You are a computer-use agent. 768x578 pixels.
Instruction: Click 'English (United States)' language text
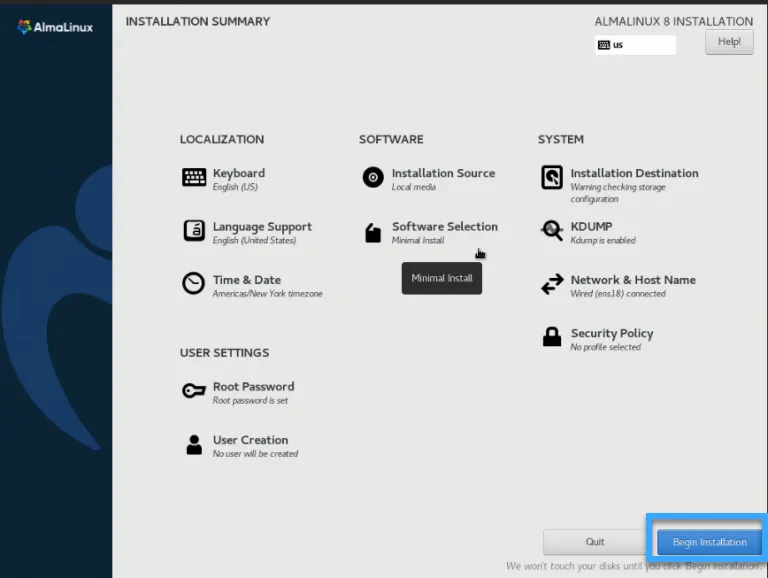pyautogui.click(x=254, y=241)
